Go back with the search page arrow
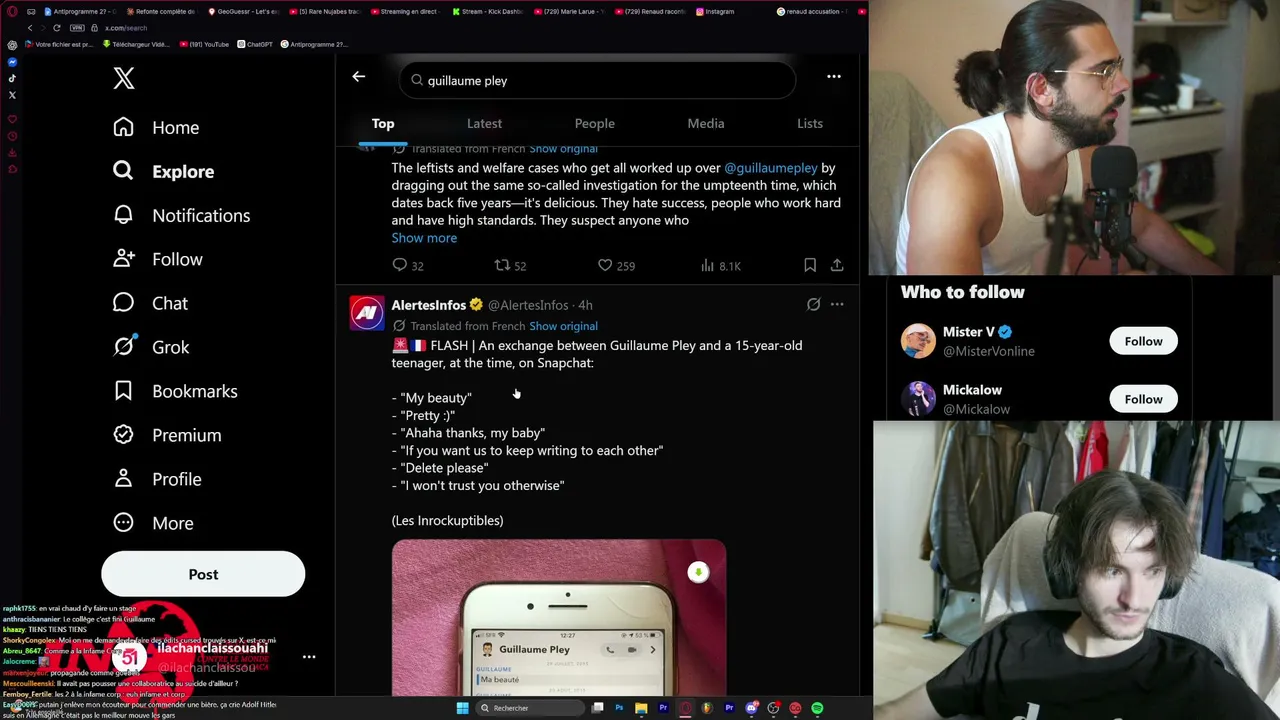 pos(359,76)
